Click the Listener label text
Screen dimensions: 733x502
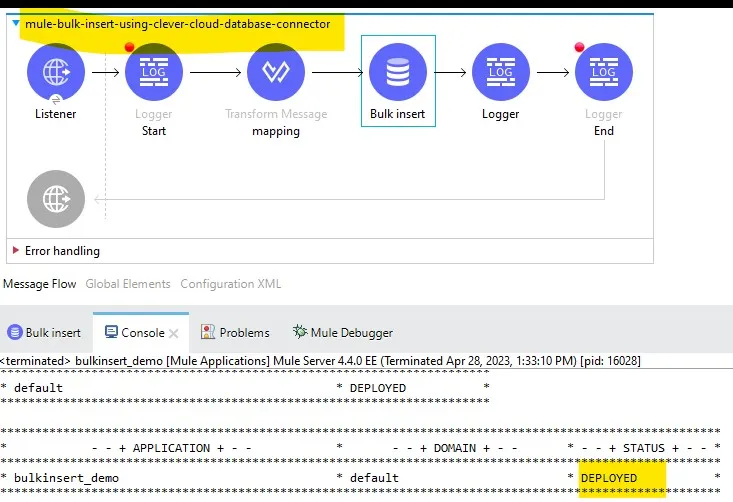click(x=56, y=114)
